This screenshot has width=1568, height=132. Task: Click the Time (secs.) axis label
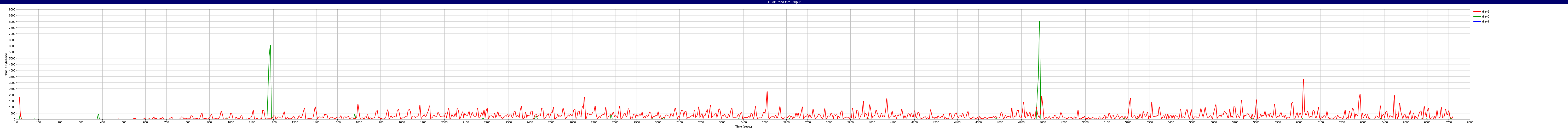[x=743, y=126]
